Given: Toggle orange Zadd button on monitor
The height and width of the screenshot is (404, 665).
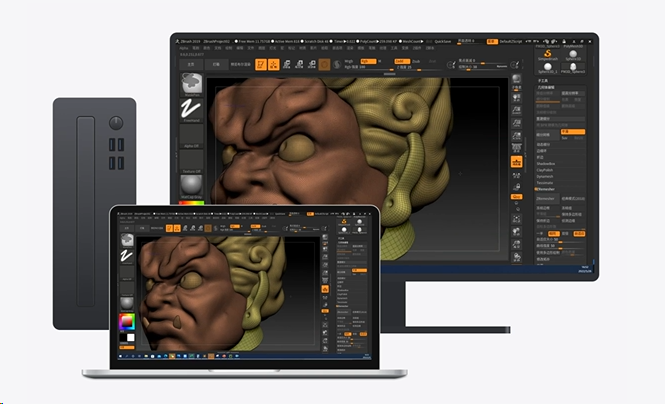Looking at the screenshot, I should point(402,61).
